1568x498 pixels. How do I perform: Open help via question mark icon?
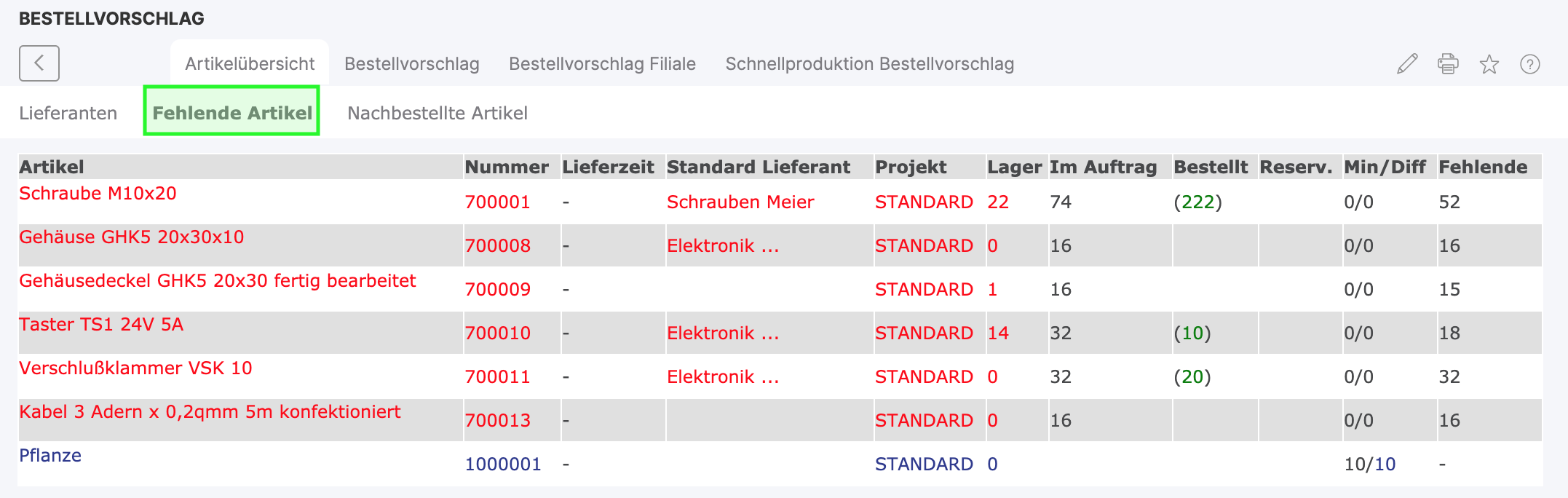1531,64
